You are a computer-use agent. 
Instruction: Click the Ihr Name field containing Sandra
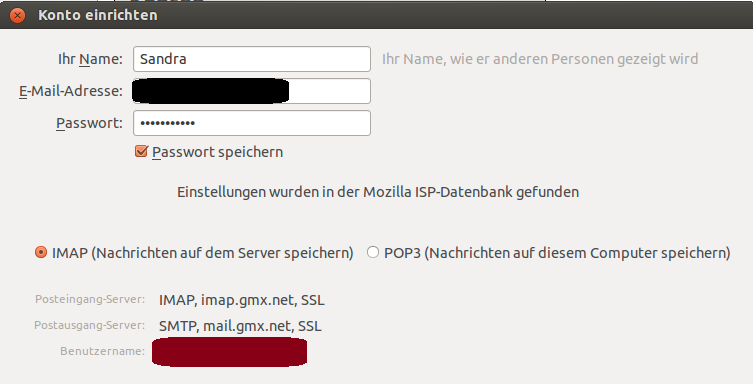[x=252, y=59]
